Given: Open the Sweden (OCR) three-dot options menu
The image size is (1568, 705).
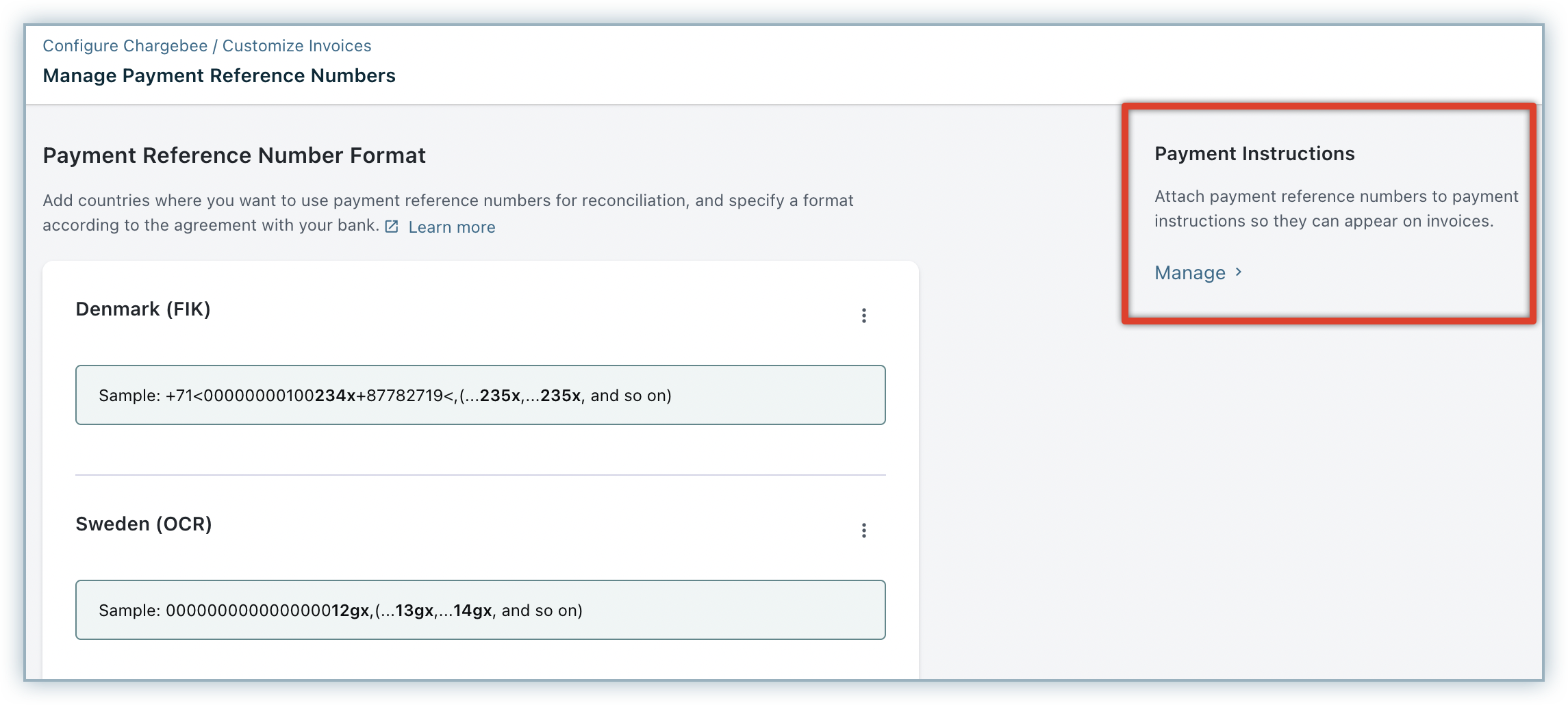Looking at the screenshot, I should coord(863,530).
